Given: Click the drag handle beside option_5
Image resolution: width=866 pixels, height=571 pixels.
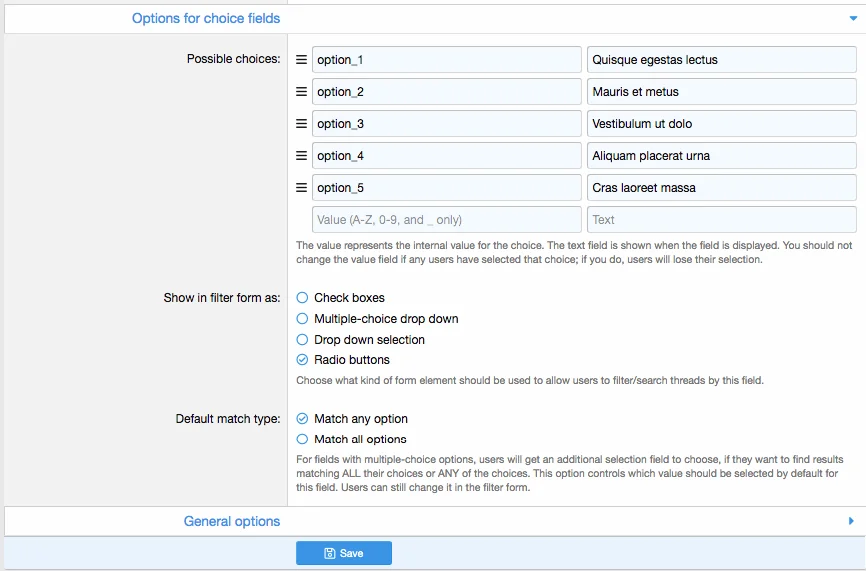Looking at the screenshot, I should click(x=301, y=188).
